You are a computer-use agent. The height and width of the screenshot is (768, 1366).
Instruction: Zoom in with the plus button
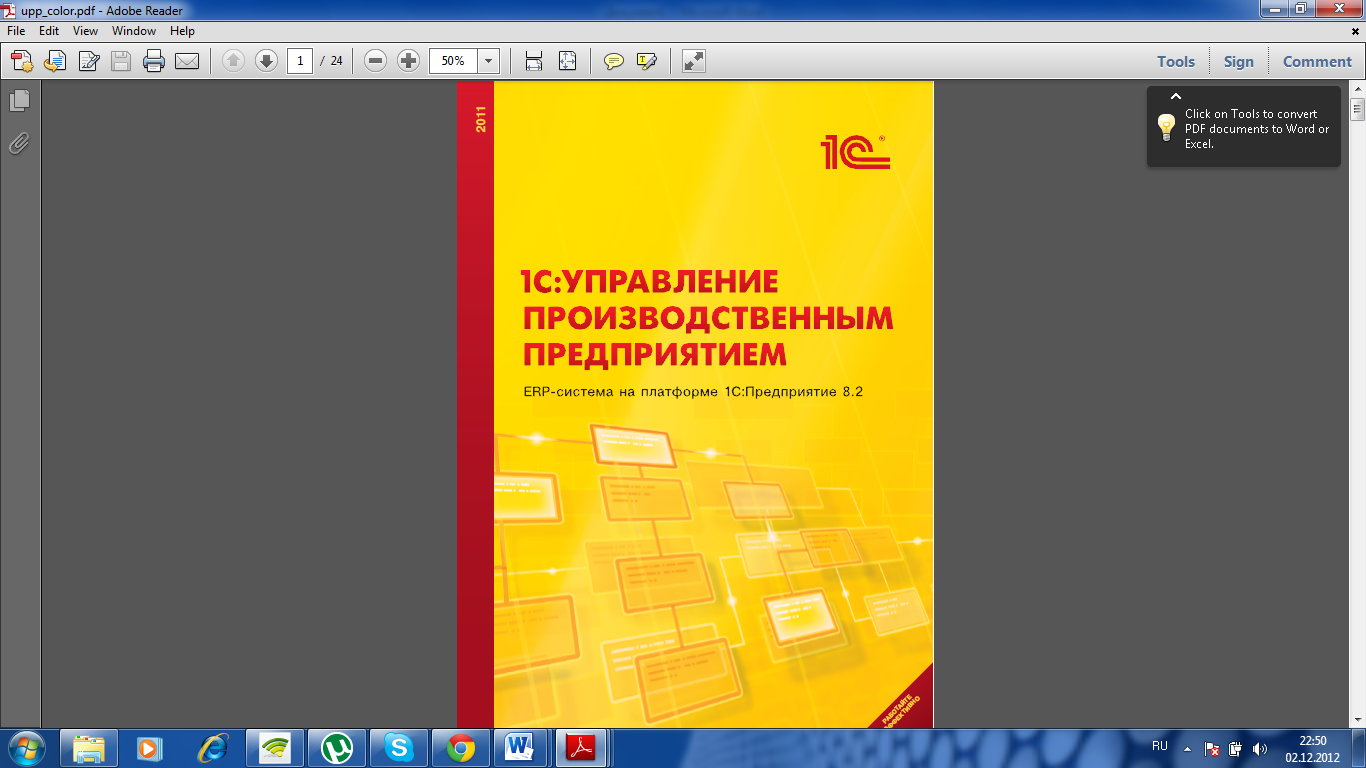408,61
